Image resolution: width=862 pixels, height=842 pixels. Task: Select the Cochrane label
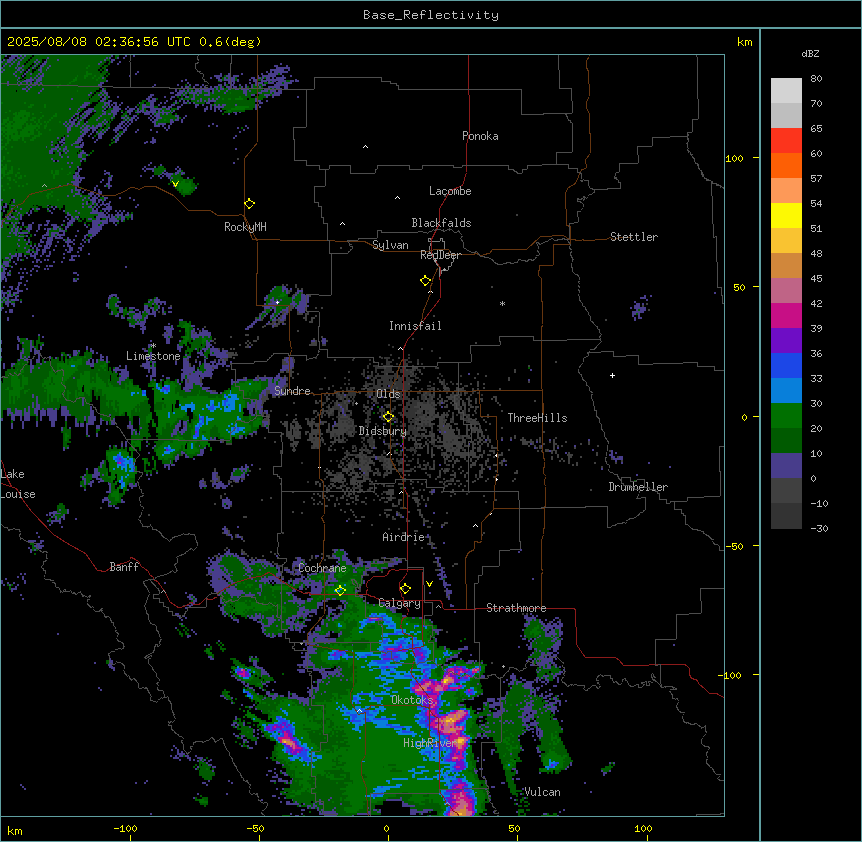pyautogui.click(x=322, y=568)
